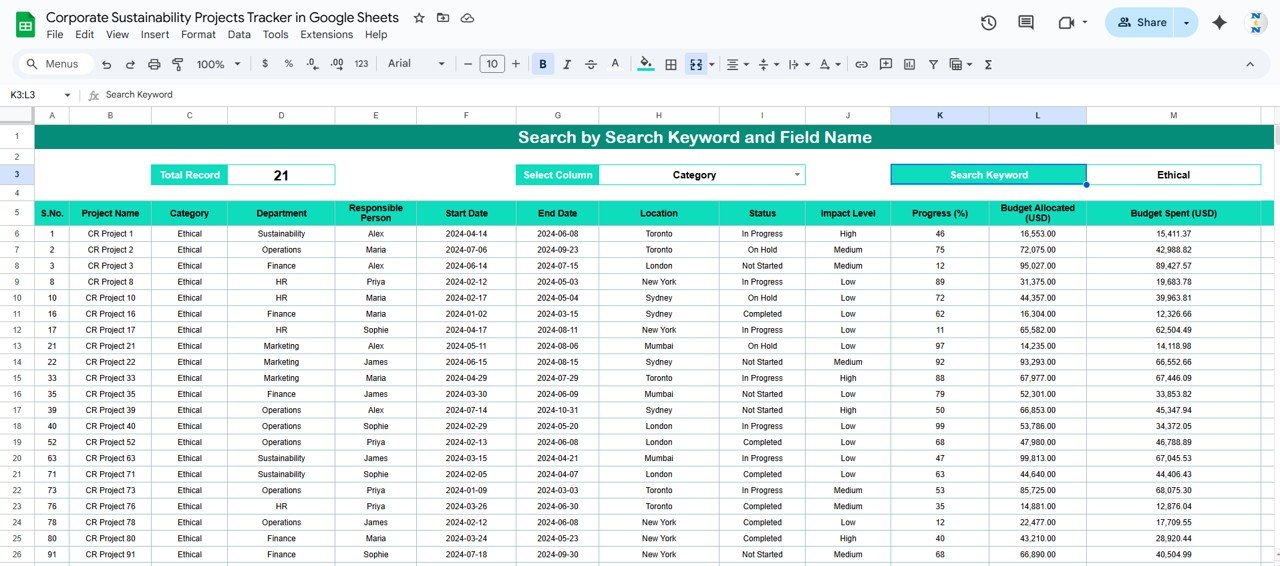Screen dimensions: 1280x566
Task: Open the 100% zoom dropdown
Action: coord(218,64)
